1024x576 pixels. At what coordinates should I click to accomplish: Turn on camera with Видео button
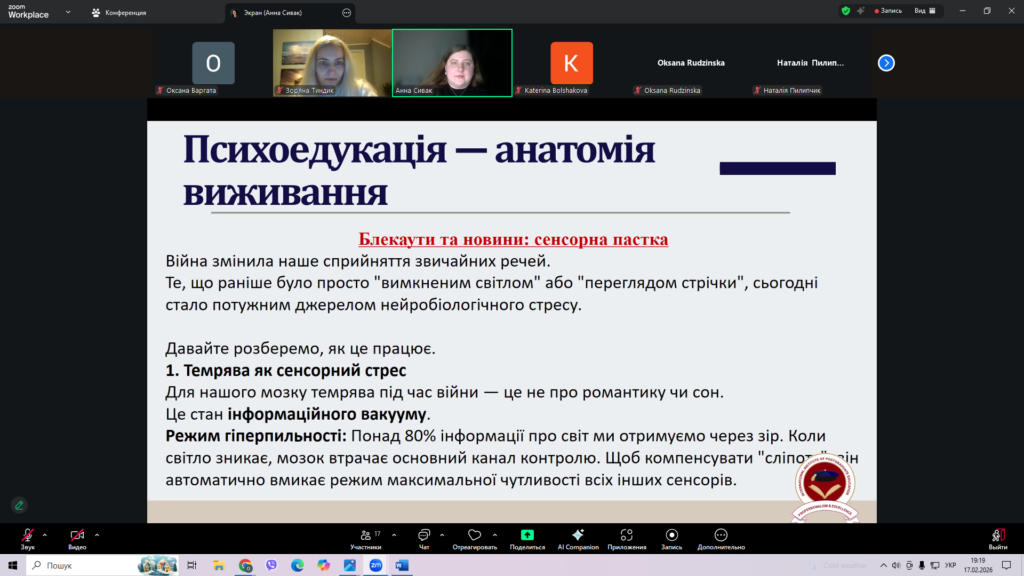(x=77, y=536)
